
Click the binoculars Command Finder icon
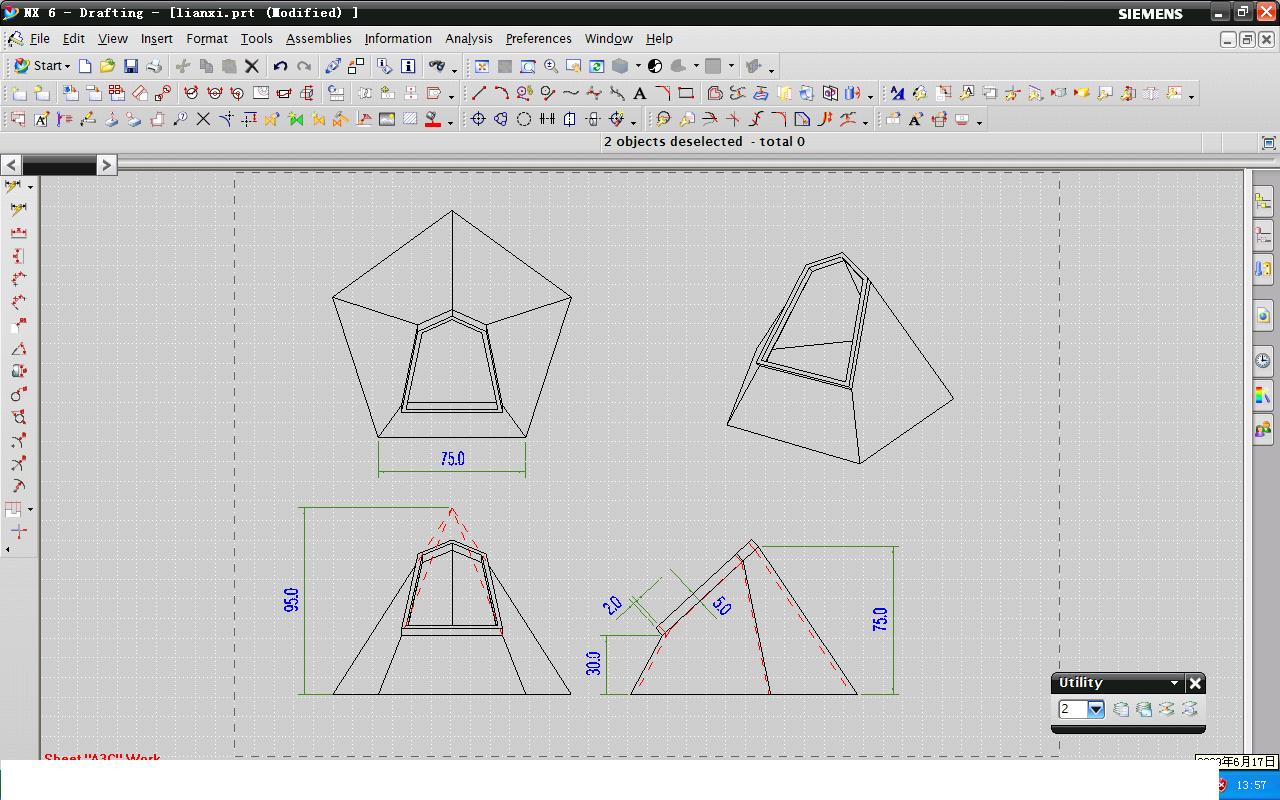(437, 66)
